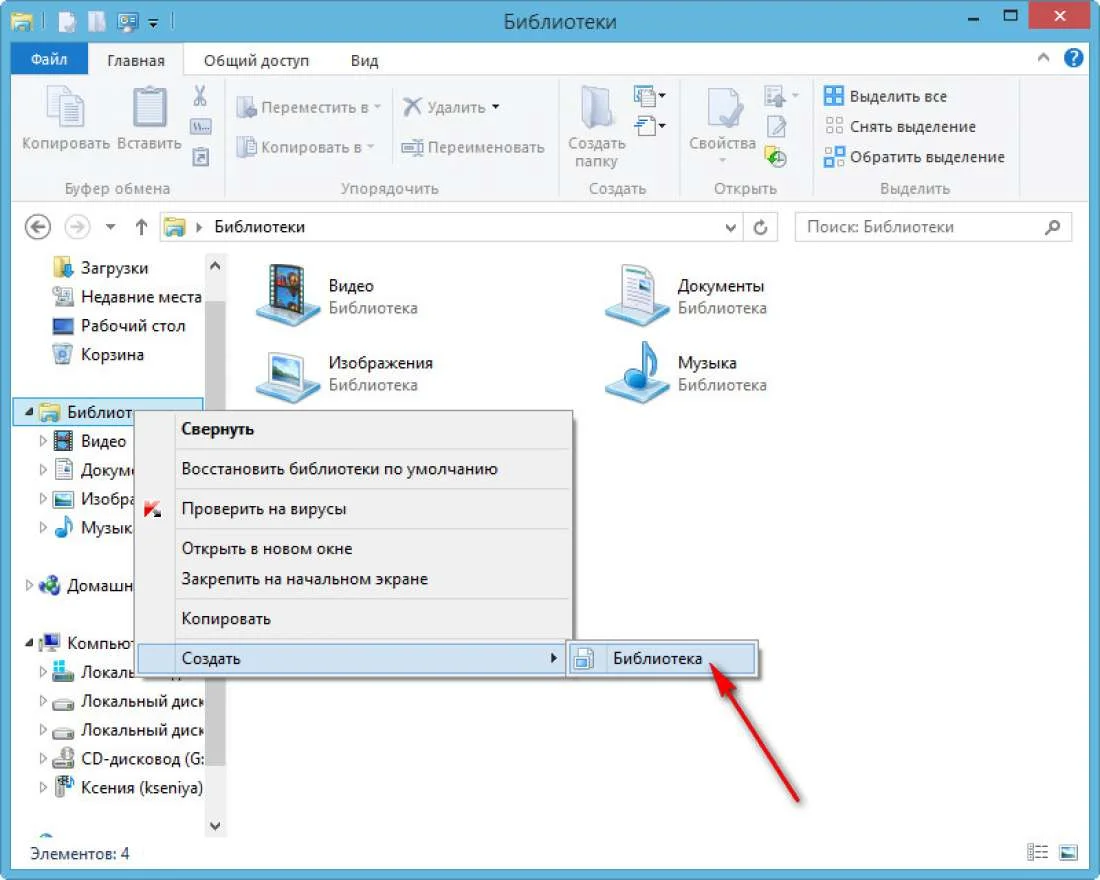Viewport: 1100px width, 880px height.
Task: Click the Paste shortcut icon in ribbon
Action: (201, 156)
